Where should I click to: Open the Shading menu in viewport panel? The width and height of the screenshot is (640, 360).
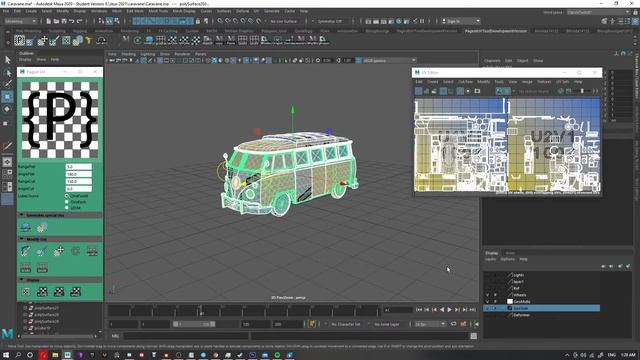[x=128, y=54]
